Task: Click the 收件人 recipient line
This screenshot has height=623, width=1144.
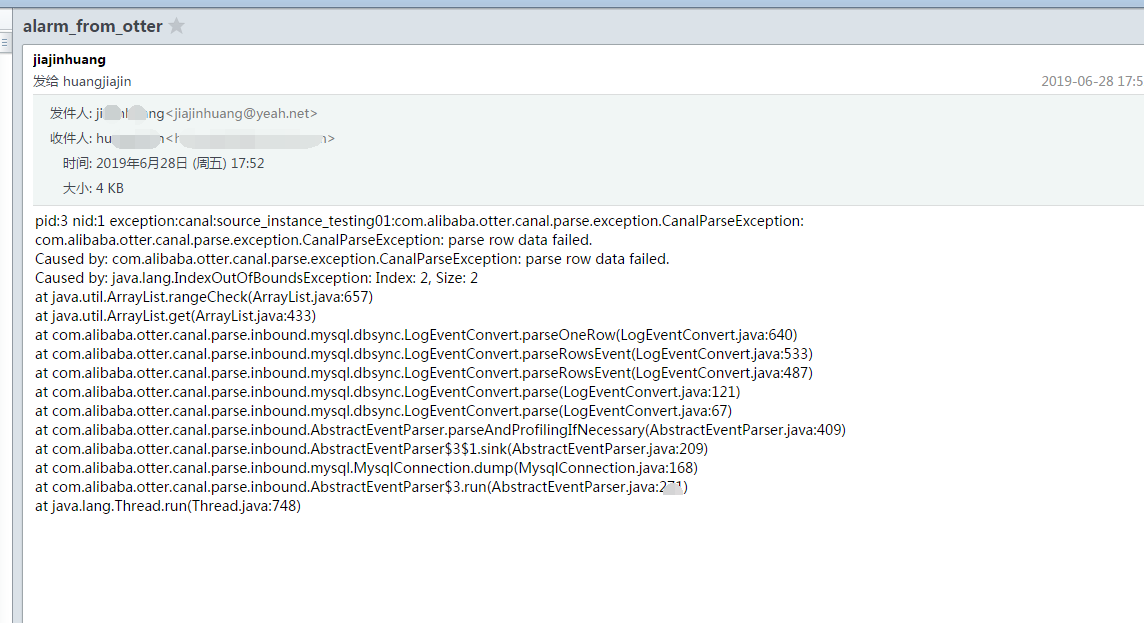Action: [193, 139]
